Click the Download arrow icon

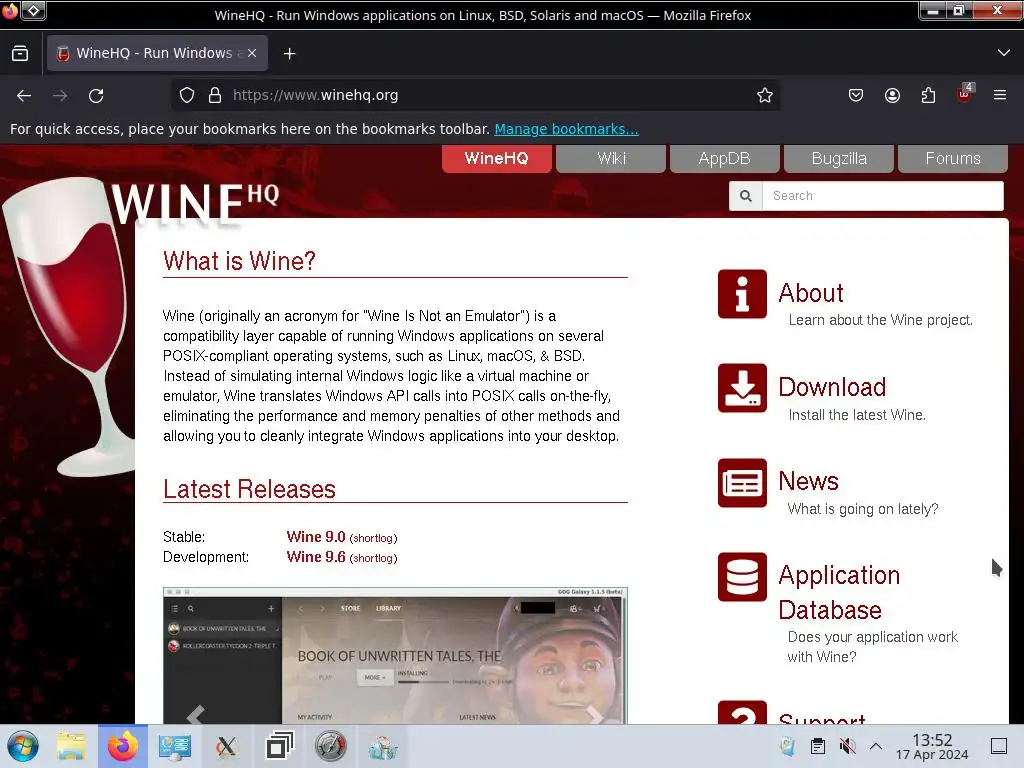(742, 388)
